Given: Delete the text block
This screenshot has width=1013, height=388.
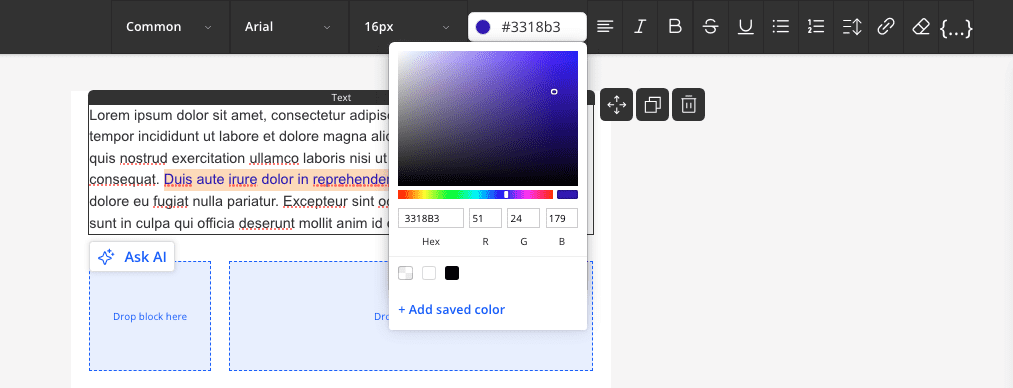Looking at the screenshot, I should click(689, 105).
